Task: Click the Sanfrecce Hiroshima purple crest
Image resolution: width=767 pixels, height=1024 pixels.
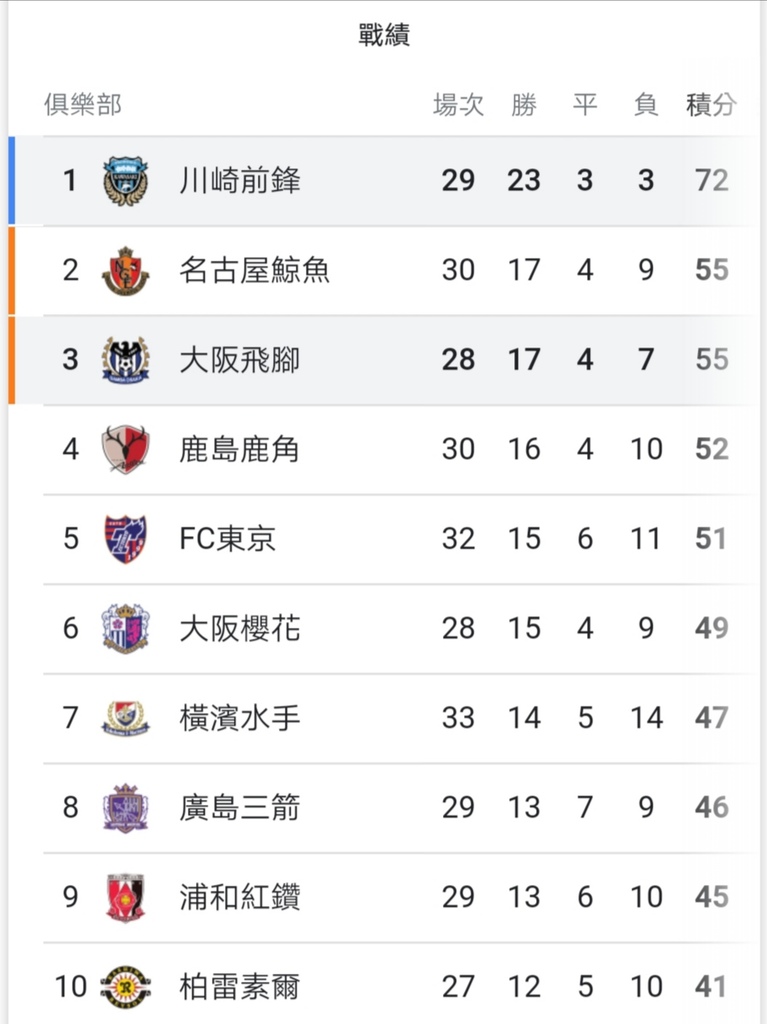Action: (x=125, y=807)
